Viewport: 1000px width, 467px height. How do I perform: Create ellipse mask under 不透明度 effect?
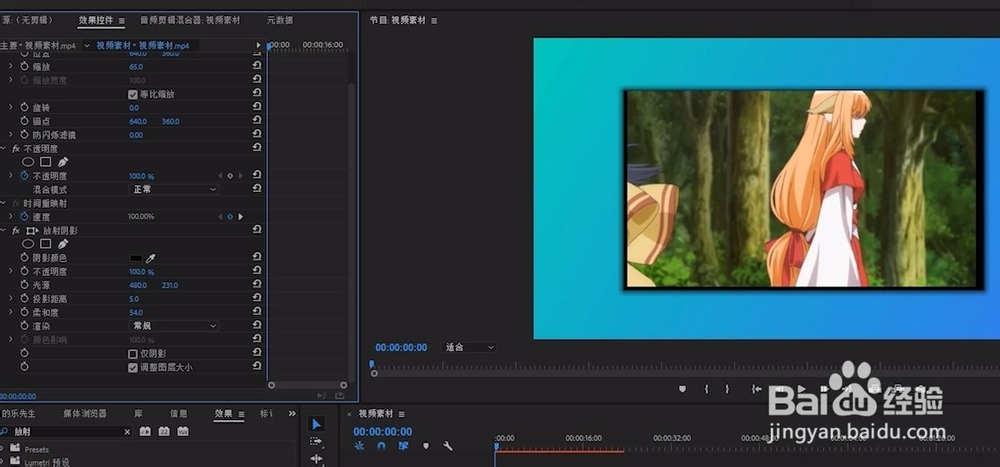[x=27, y=162]
